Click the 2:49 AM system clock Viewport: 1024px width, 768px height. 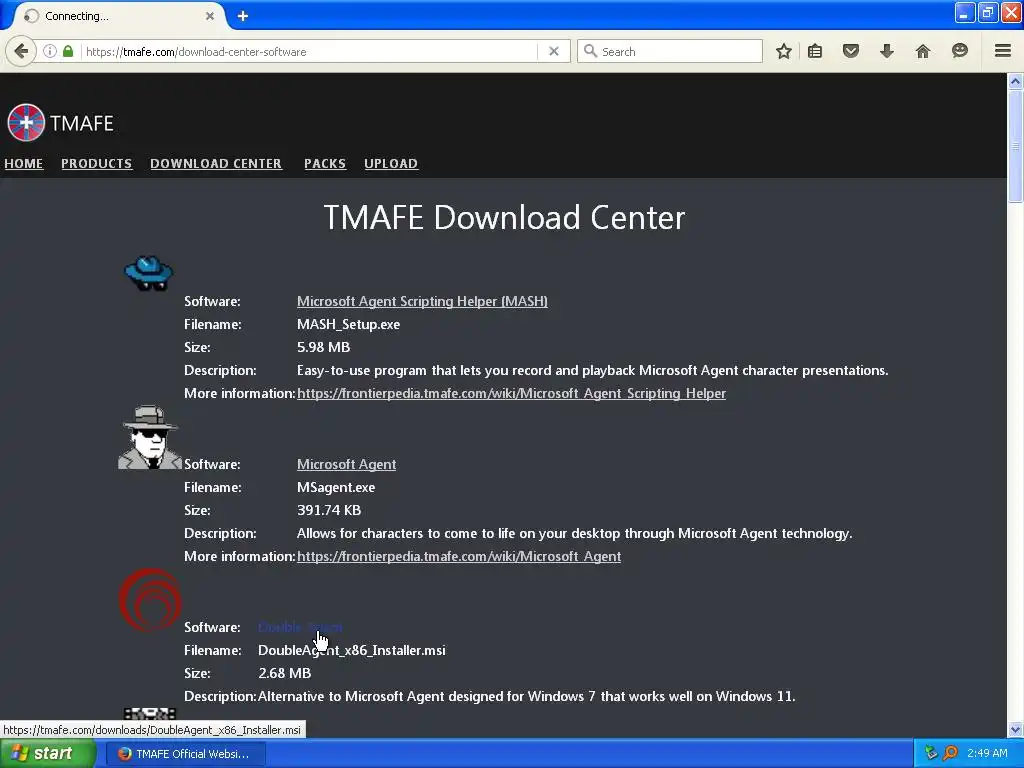click(987, 753)
